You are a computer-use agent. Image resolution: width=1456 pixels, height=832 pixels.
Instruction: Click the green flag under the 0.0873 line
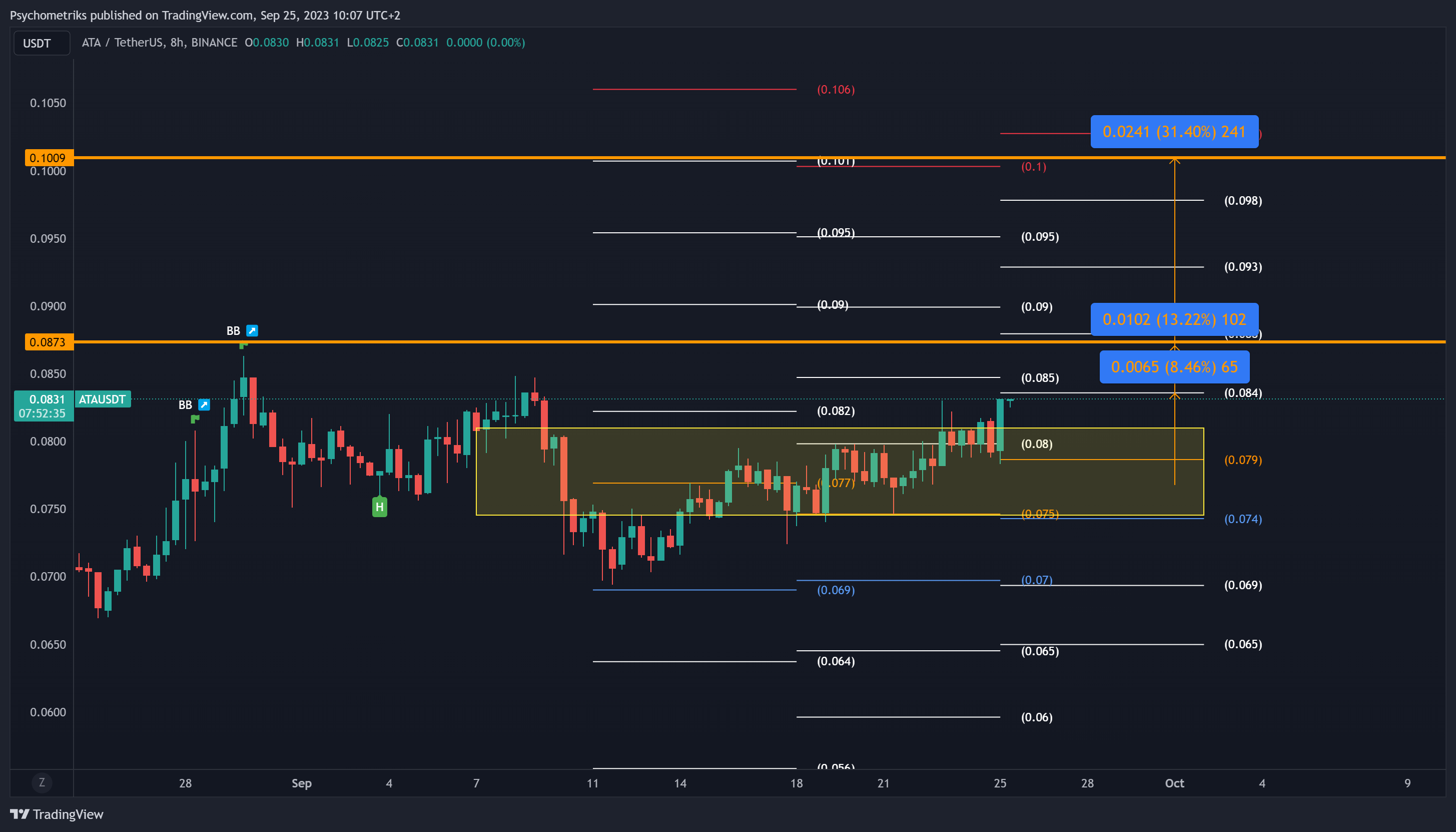[243, 345]
